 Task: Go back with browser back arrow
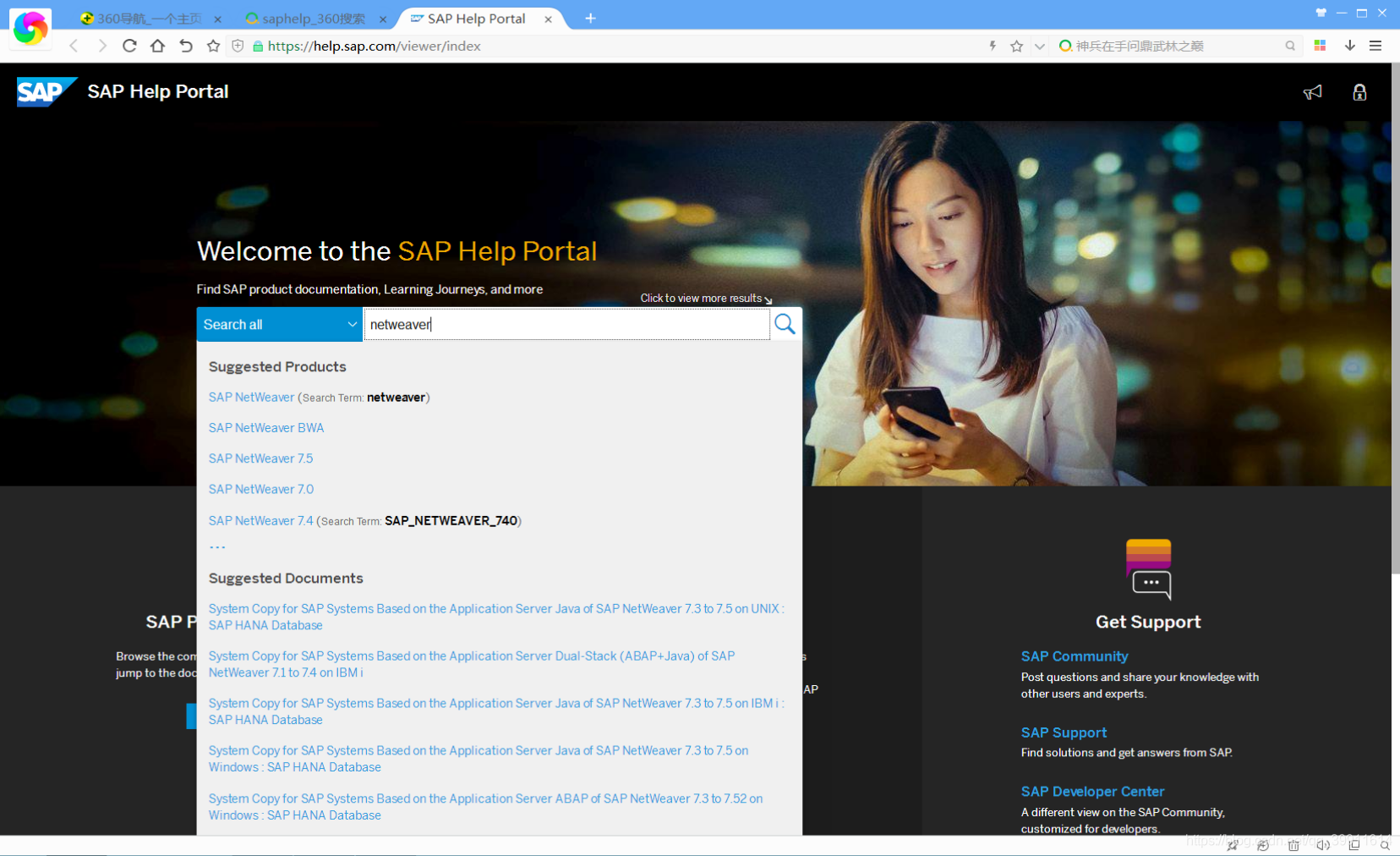pos(74,46)
